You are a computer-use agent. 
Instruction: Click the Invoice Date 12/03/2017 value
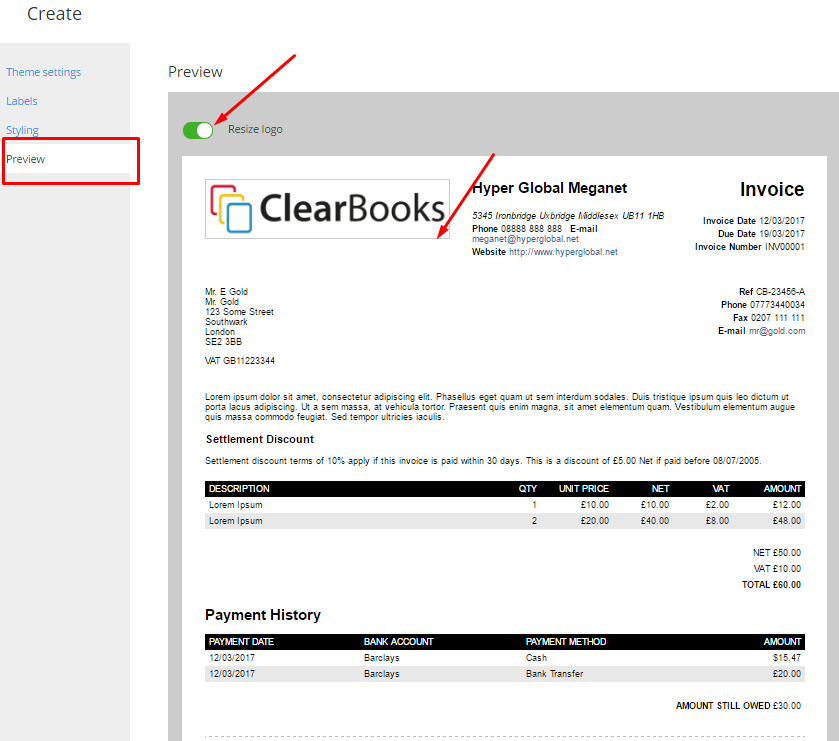(782, 220)
